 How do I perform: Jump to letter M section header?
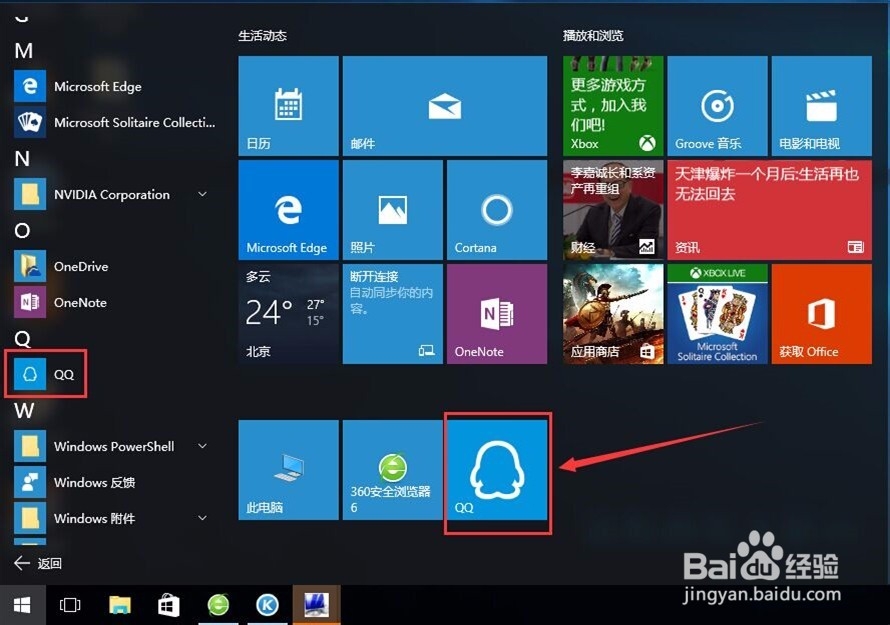23,51
